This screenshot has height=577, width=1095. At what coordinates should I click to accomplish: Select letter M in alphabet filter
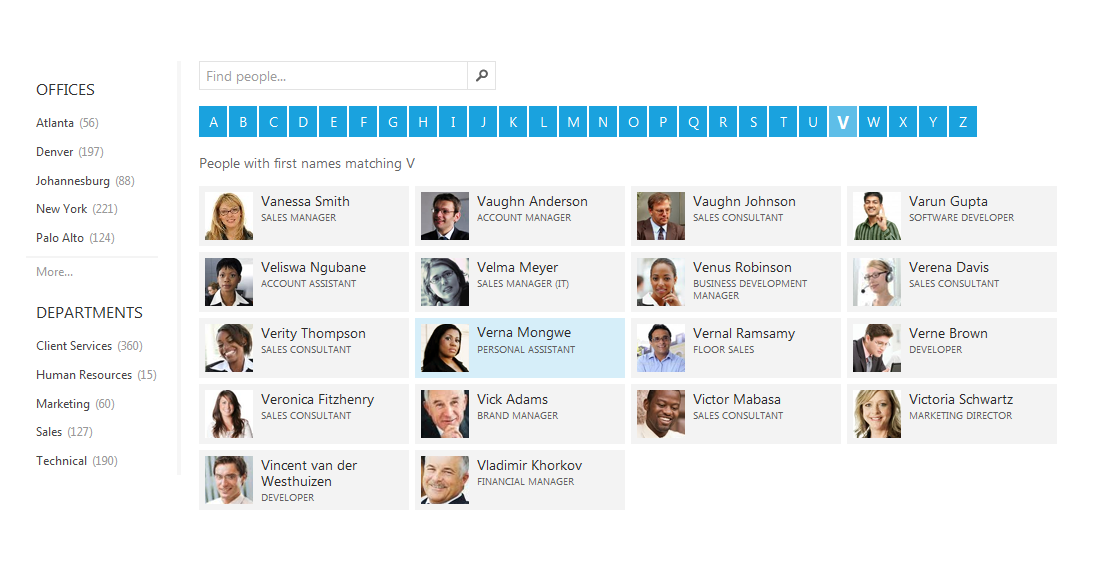point(573,122)
